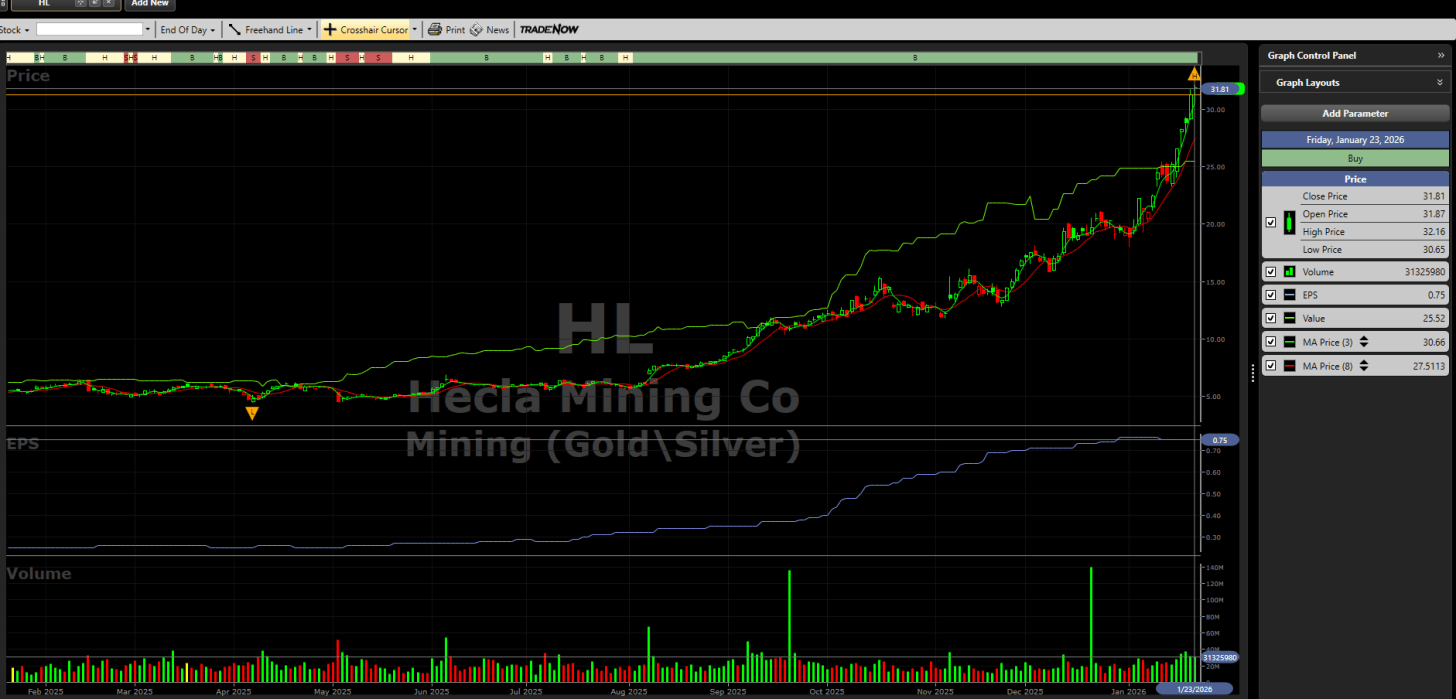Open the News feed icon
The width and height of the screenshot is (1456, 699).
point(476,30)
